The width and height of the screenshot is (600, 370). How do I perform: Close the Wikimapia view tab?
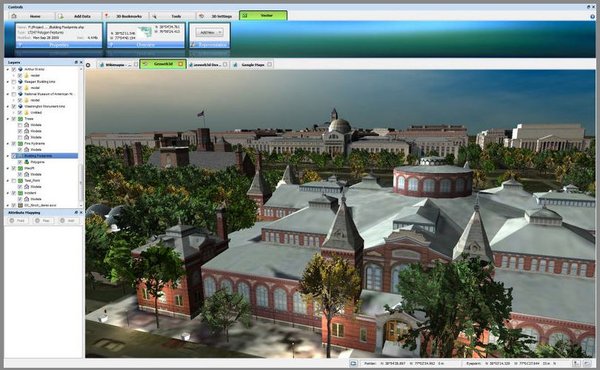(136, 64)
